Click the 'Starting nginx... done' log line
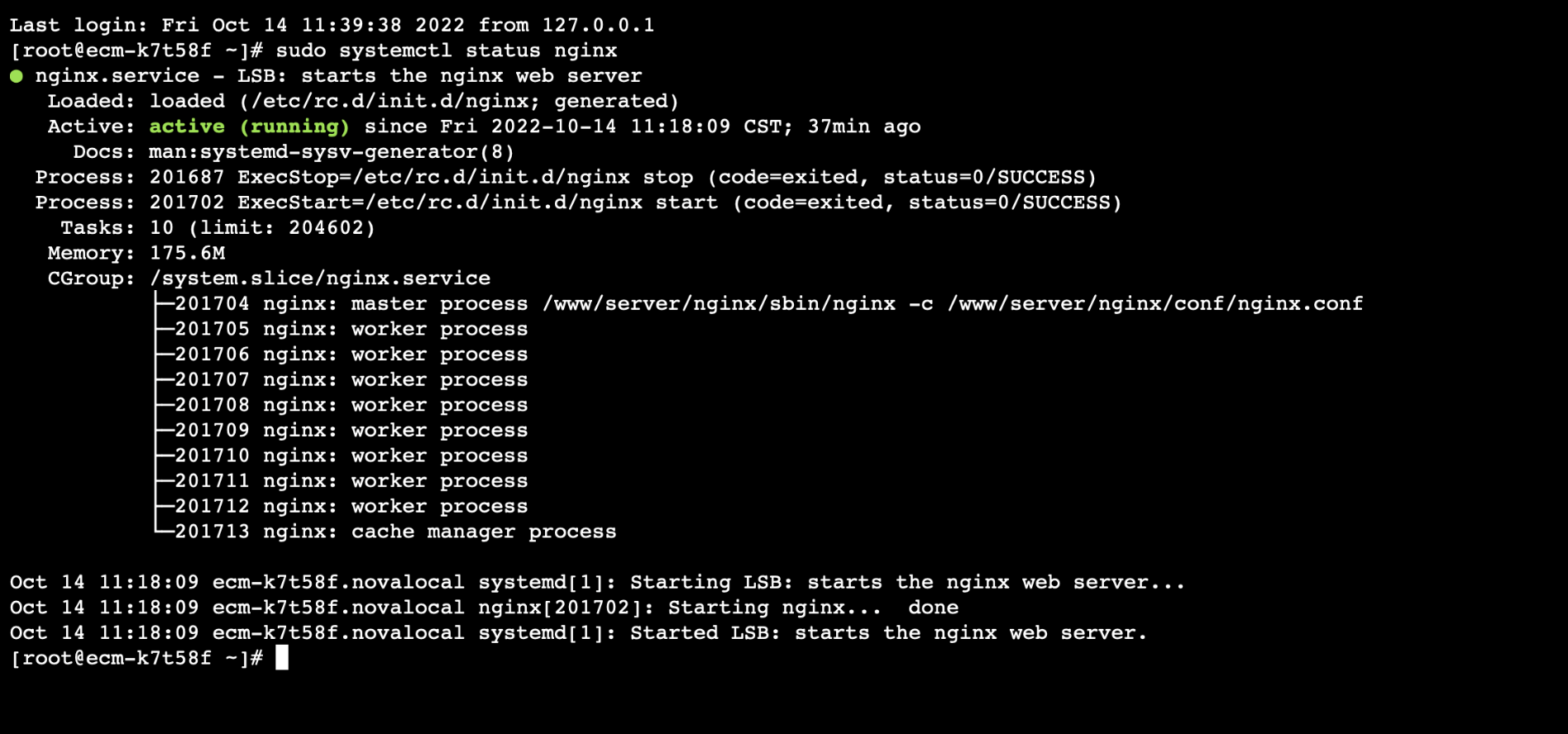Viewport: 1568px width, 734px height. (485, 608)
